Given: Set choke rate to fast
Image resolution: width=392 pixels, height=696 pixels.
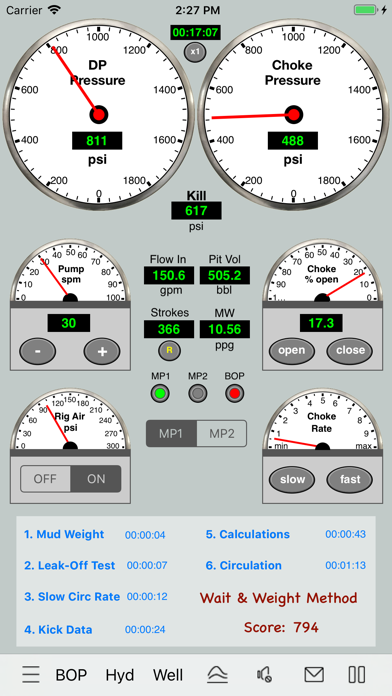Looking at the screenshot, I should [350, 479].
